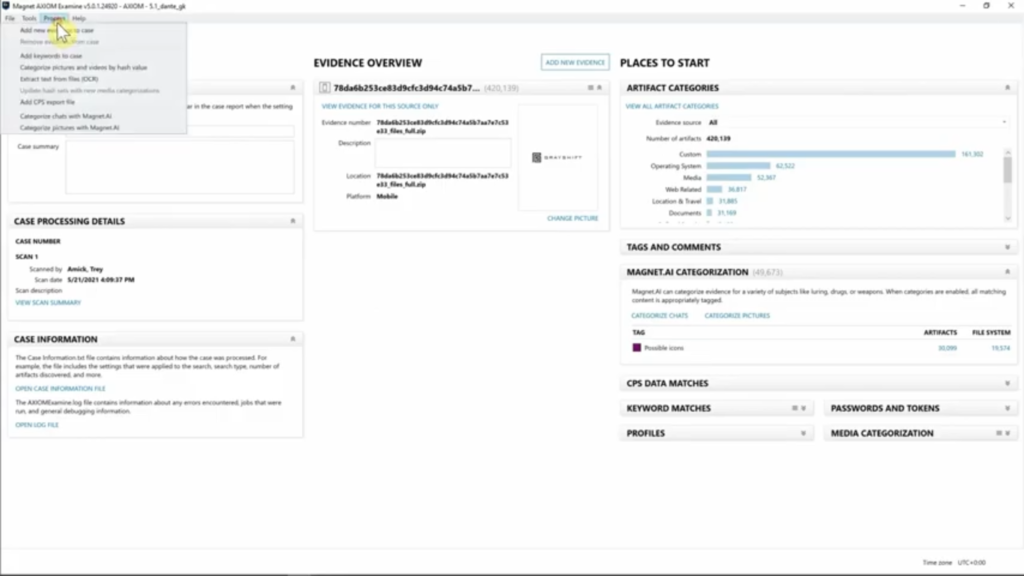Open VIEW ALL ARTIFACT CATEGORIES link
Image resolution: width=1024 pixels, height=576 pixels.
coord(672,106)
